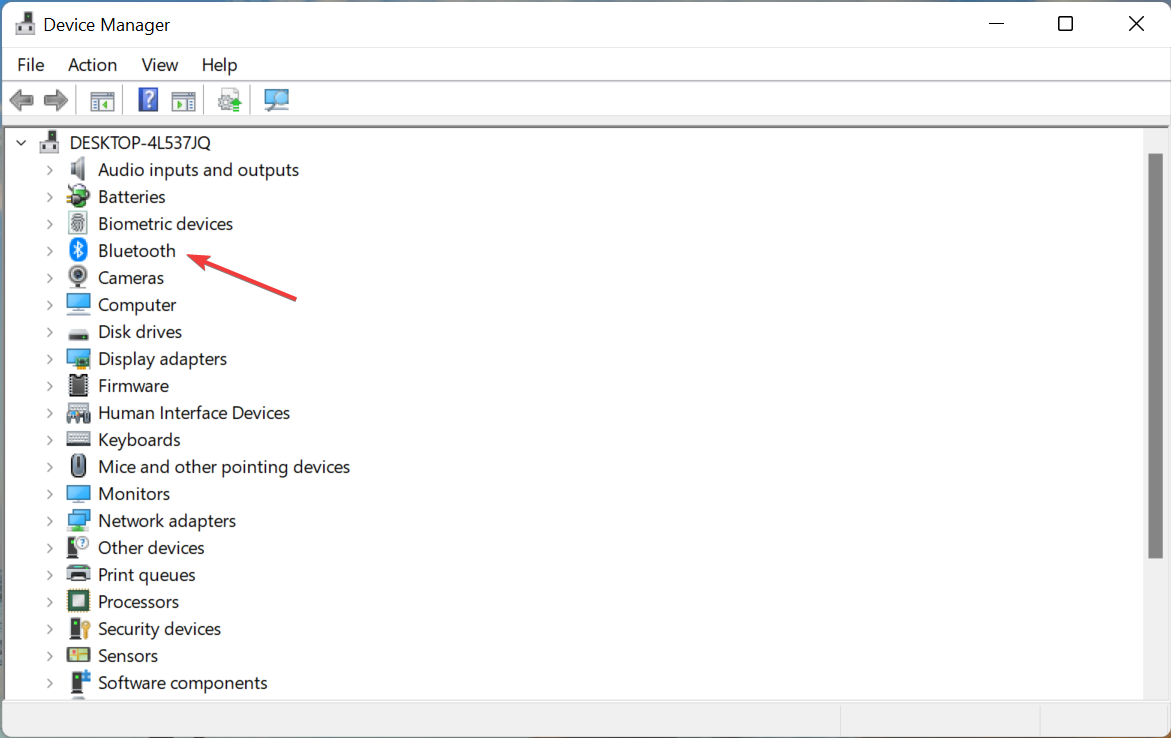Screen dimensions: 1171x738
Task: Select Human Interface Devices item
Action: [193, 412]
